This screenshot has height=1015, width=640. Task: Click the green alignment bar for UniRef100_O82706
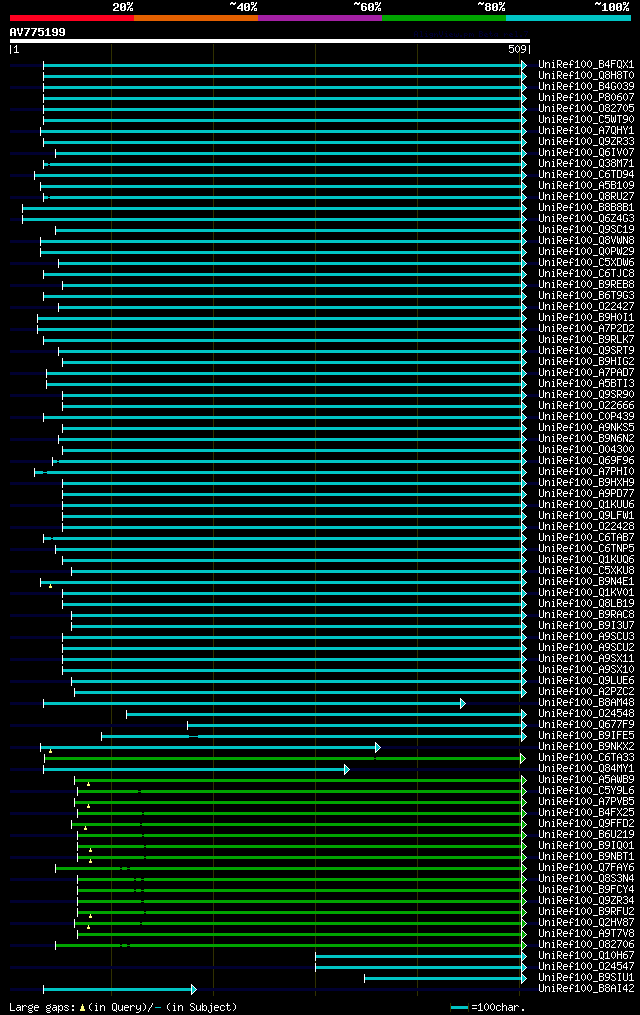point(291,945)
